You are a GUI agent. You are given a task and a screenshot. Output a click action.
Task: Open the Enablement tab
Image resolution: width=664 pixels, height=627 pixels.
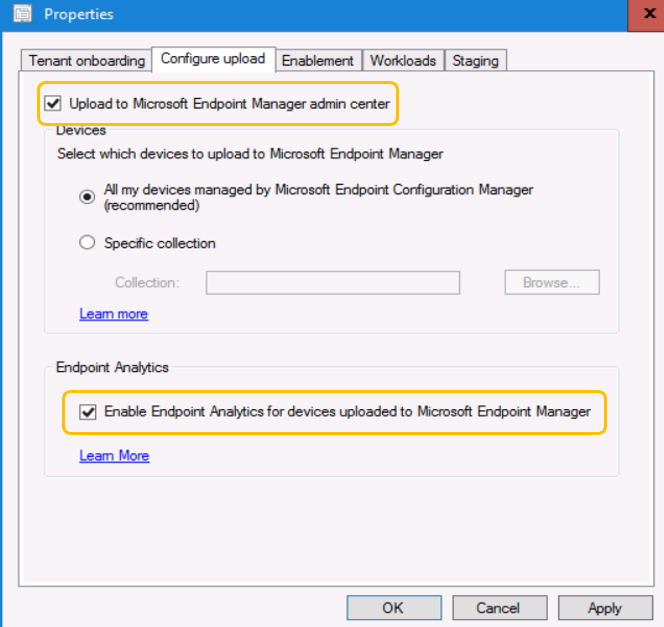318,61
